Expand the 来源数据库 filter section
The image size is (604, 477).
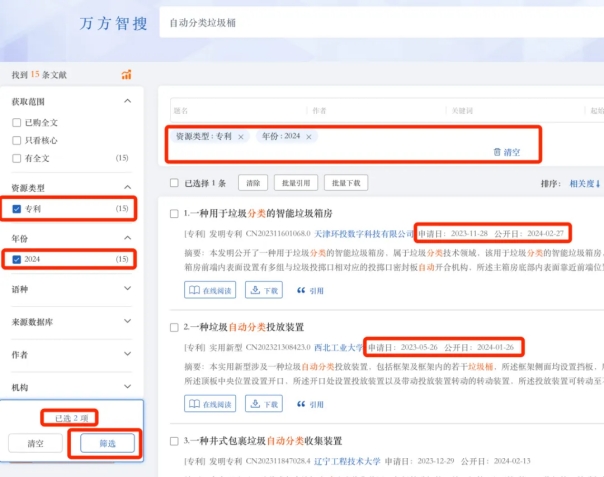point(127,321)
